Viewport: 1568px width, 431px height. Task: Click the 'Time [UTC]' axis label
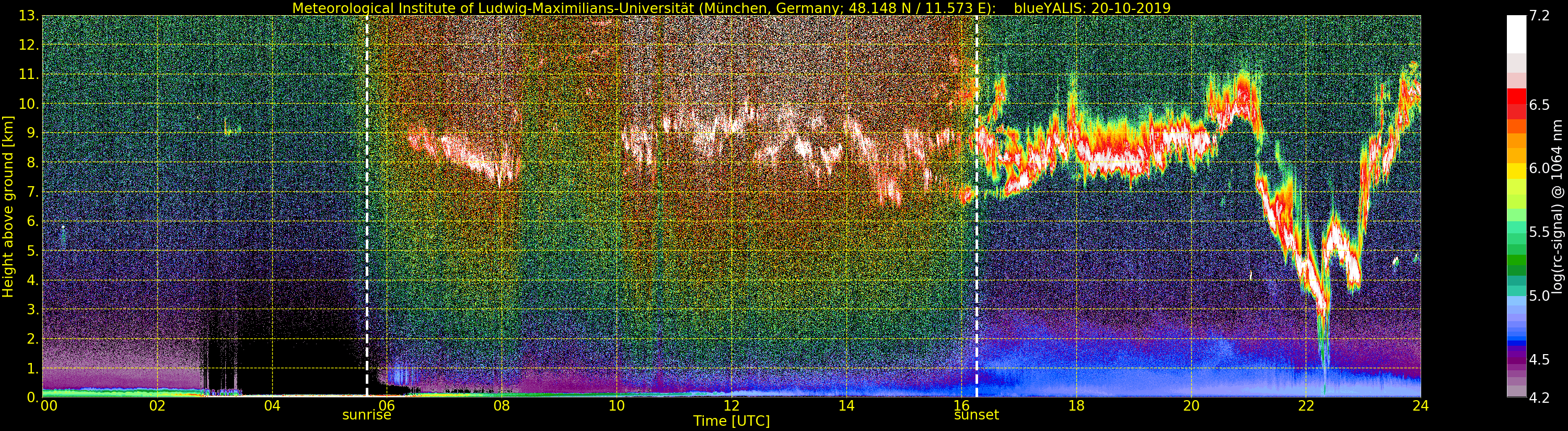tap(731, 421)
